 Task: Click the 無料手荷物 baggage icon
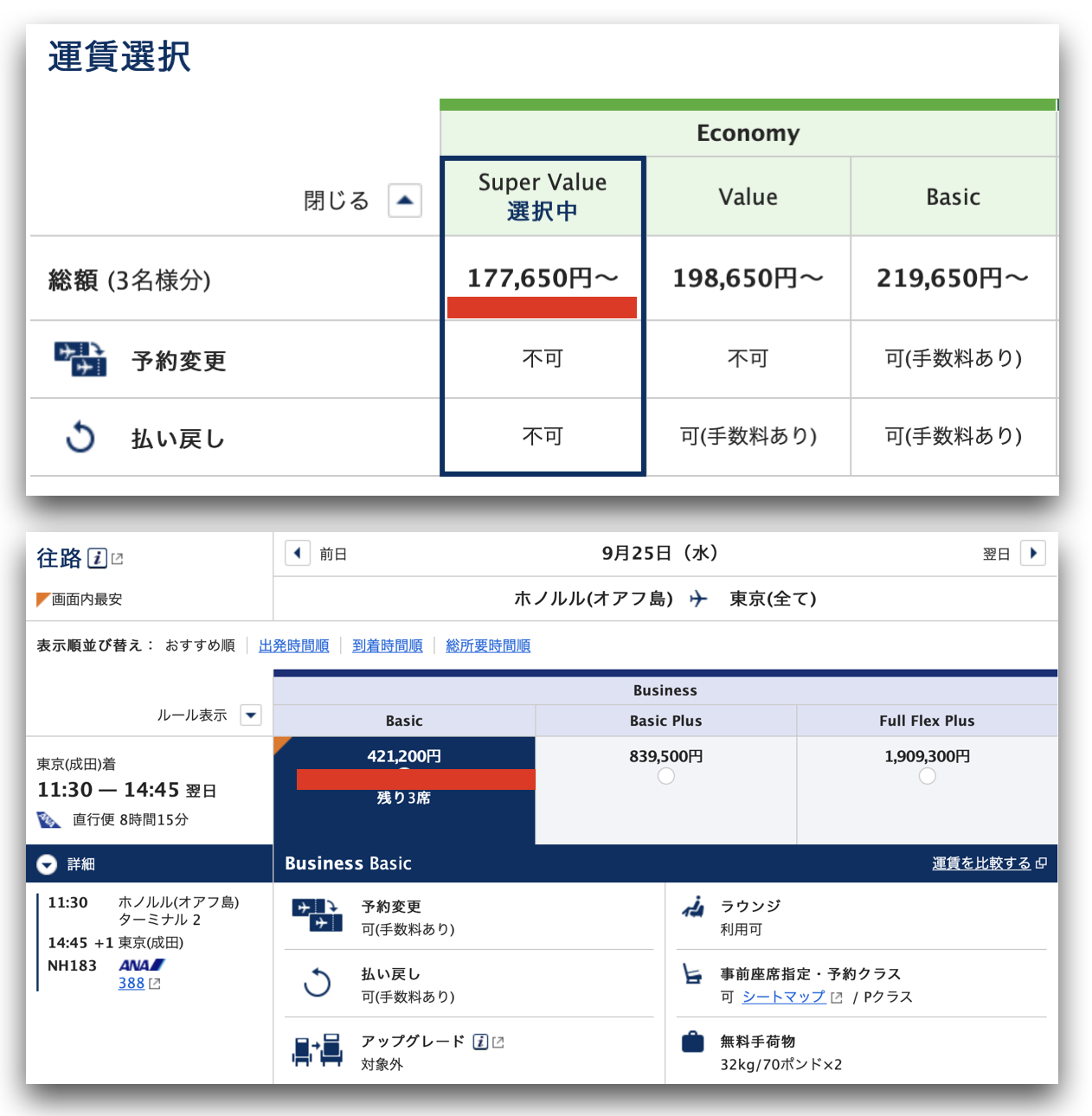(x=693, y=1042)
